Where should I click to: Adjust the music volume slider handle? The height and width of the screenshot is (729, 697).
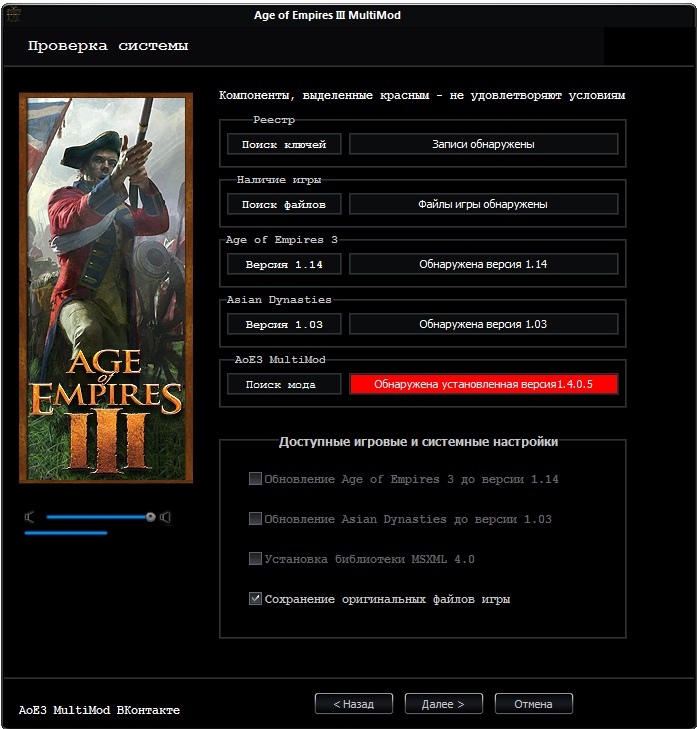point(150,517)
